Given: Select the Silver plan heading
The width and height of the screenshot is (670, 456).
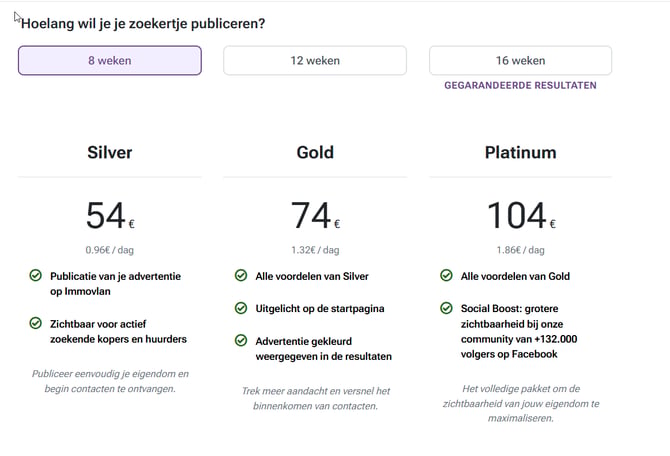Looking at the screenshot, I should click(110, 153).
